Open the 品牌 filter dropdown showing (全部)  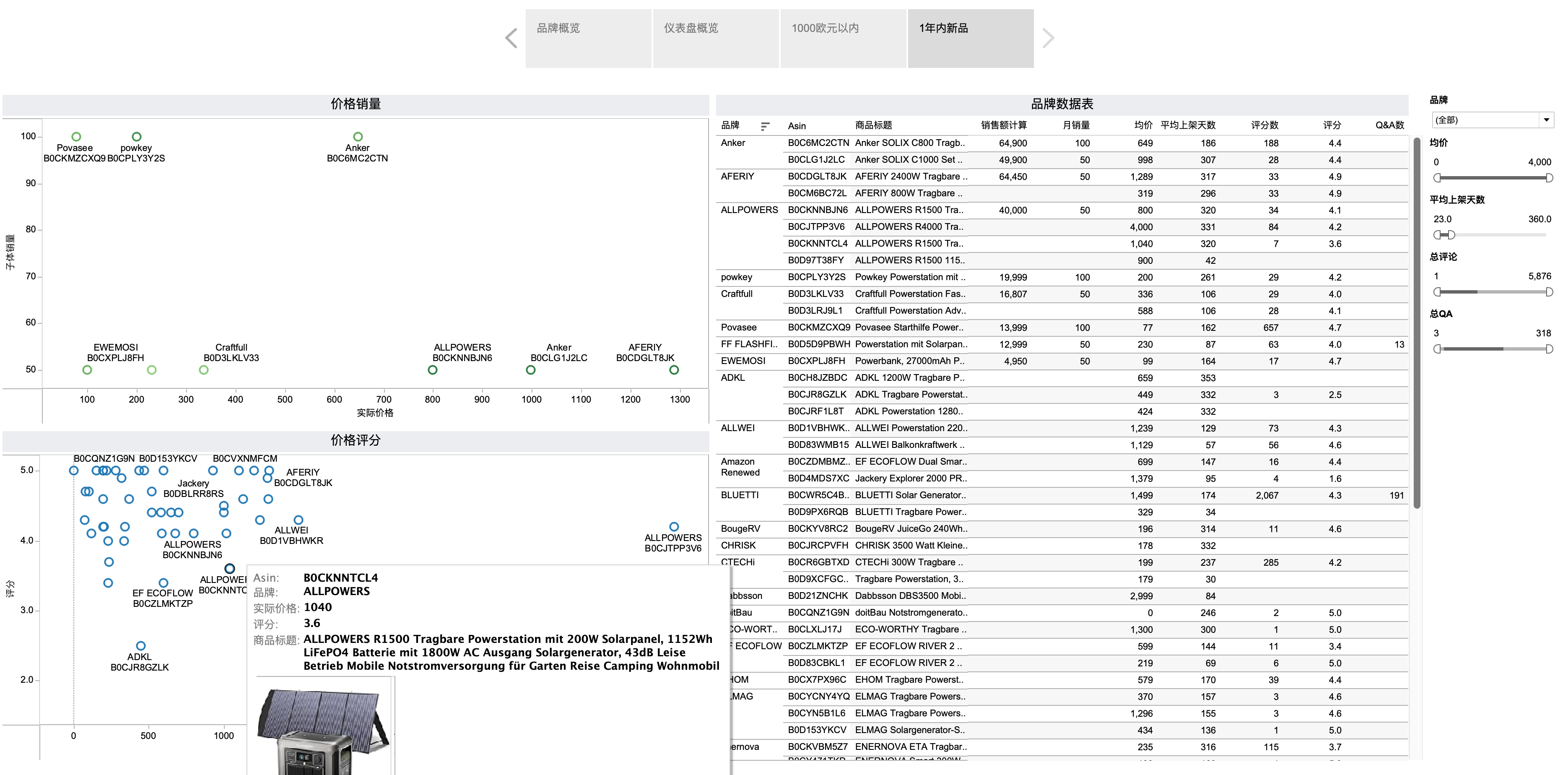click(x=1493, y=120)
